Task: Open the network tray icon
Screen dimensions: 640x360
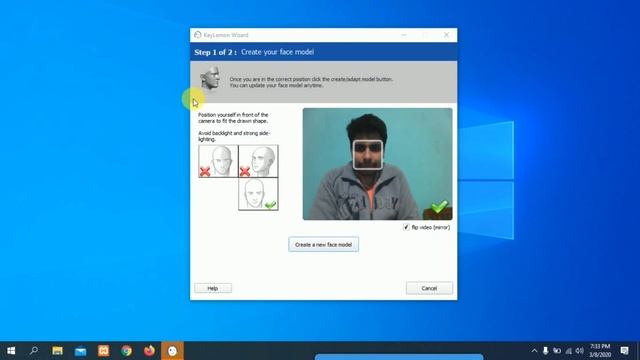Action: point(569,351)
